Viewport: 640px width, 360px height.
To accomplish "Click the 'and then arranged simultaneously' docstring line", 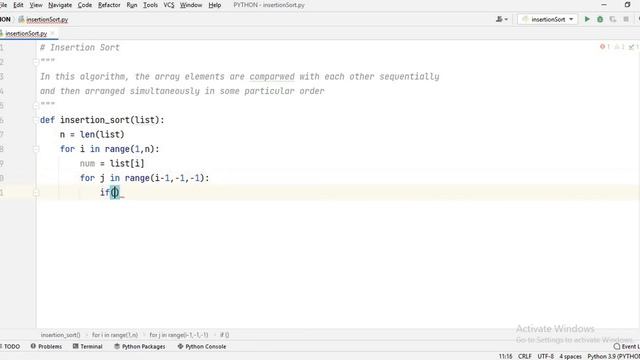I will click(182, 91).
